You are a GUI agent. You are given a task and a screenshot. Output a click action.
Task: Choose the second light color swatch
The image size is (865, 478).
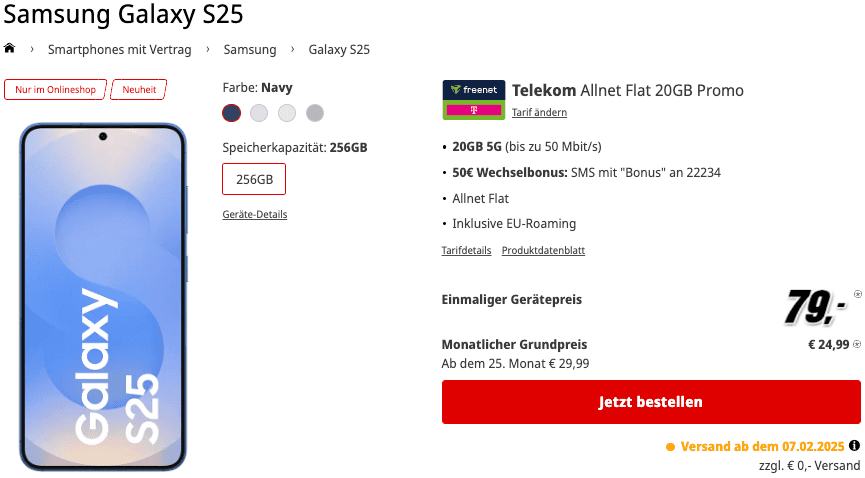click(x=259, y=113)
